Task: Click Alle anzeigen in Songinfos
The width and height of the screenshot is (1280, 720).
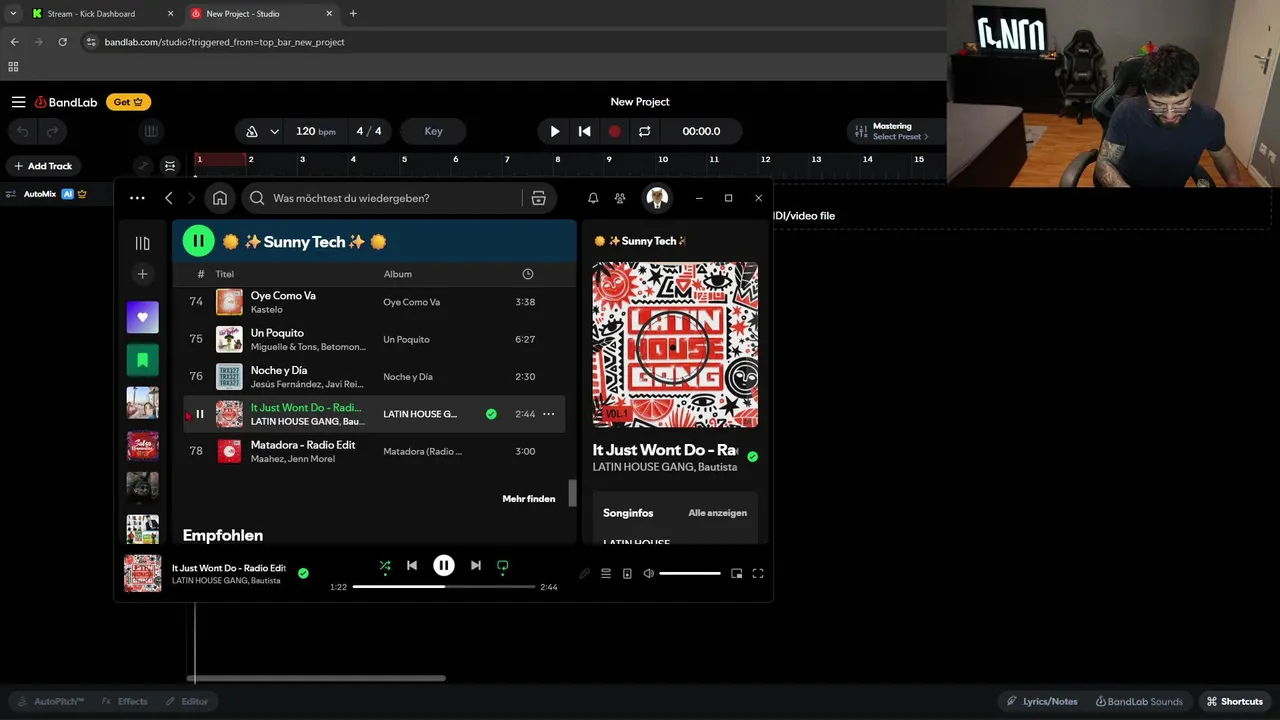Action: coord(717,513)
